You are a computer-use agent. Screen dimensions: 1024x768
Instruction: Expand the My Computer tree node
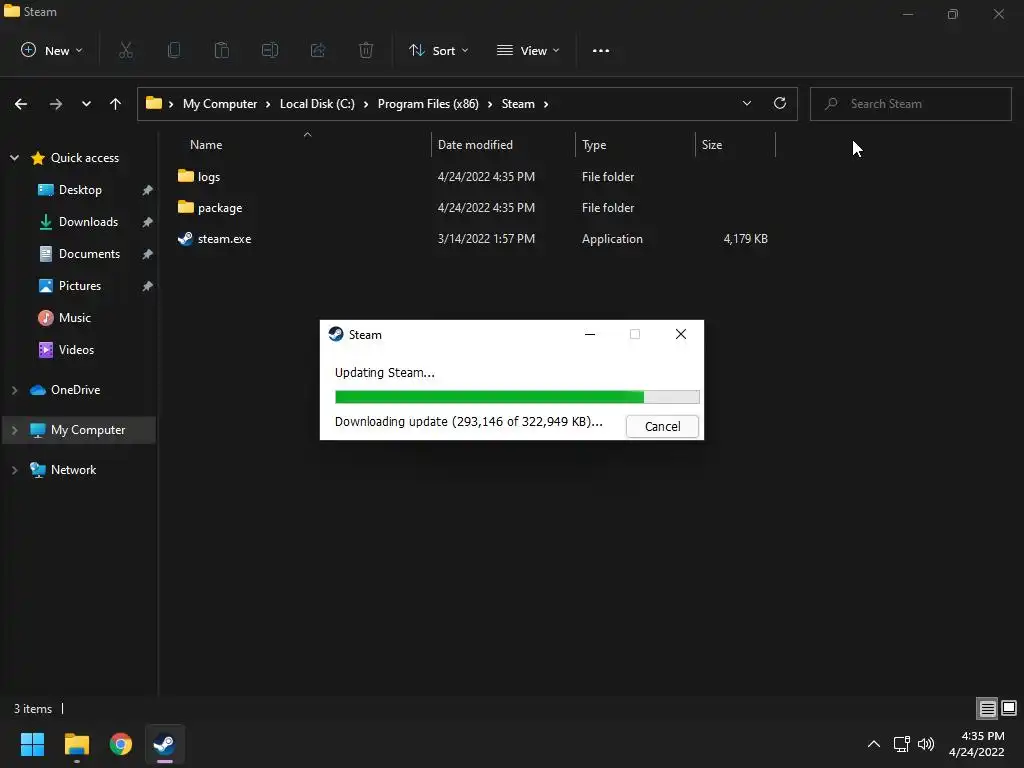(14, 430)
